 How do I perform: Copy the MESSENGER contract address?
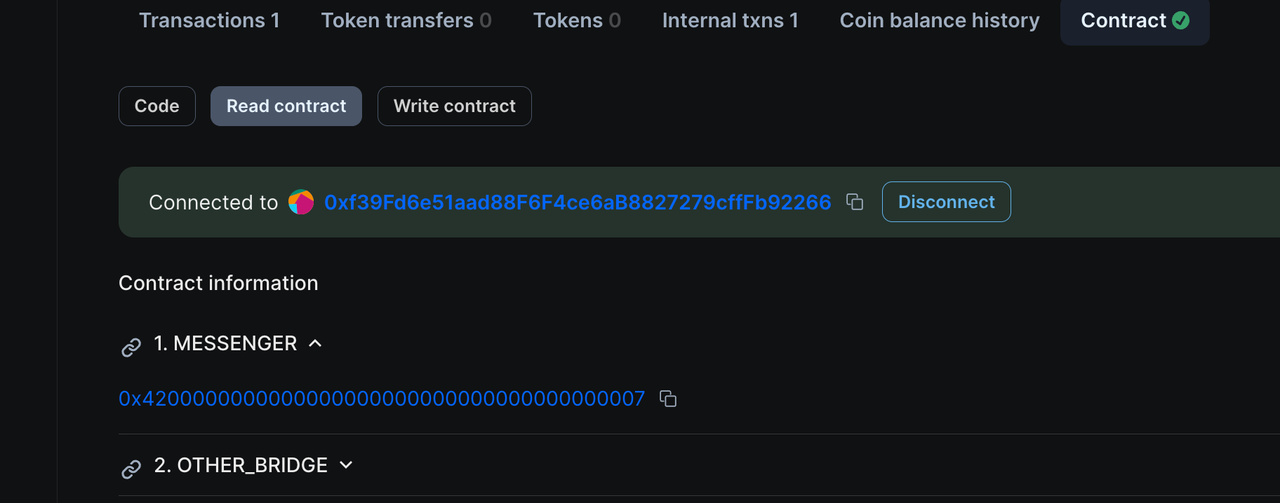pos(668,399)
